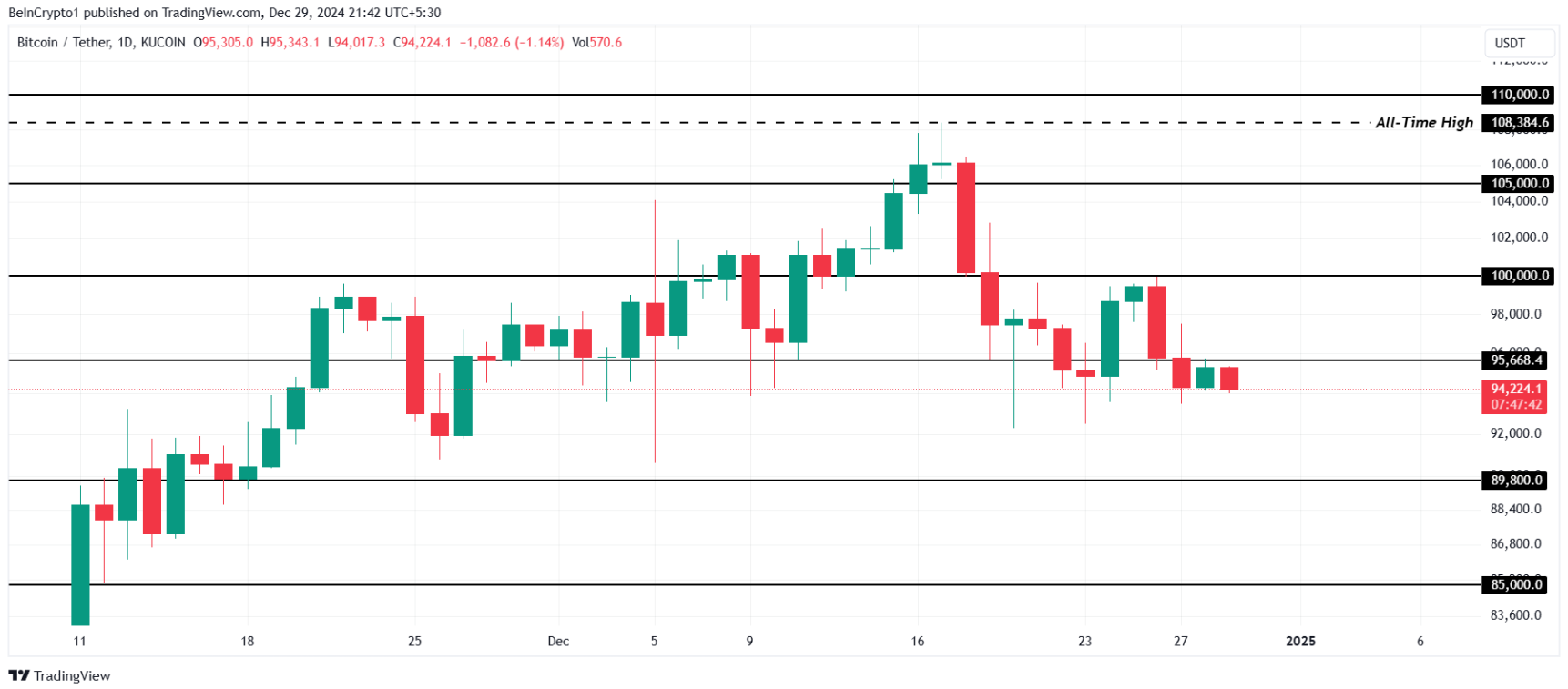Click the All-Time High text annotation
Viewport: 1568px width, 689px height.
point(1424,122)
